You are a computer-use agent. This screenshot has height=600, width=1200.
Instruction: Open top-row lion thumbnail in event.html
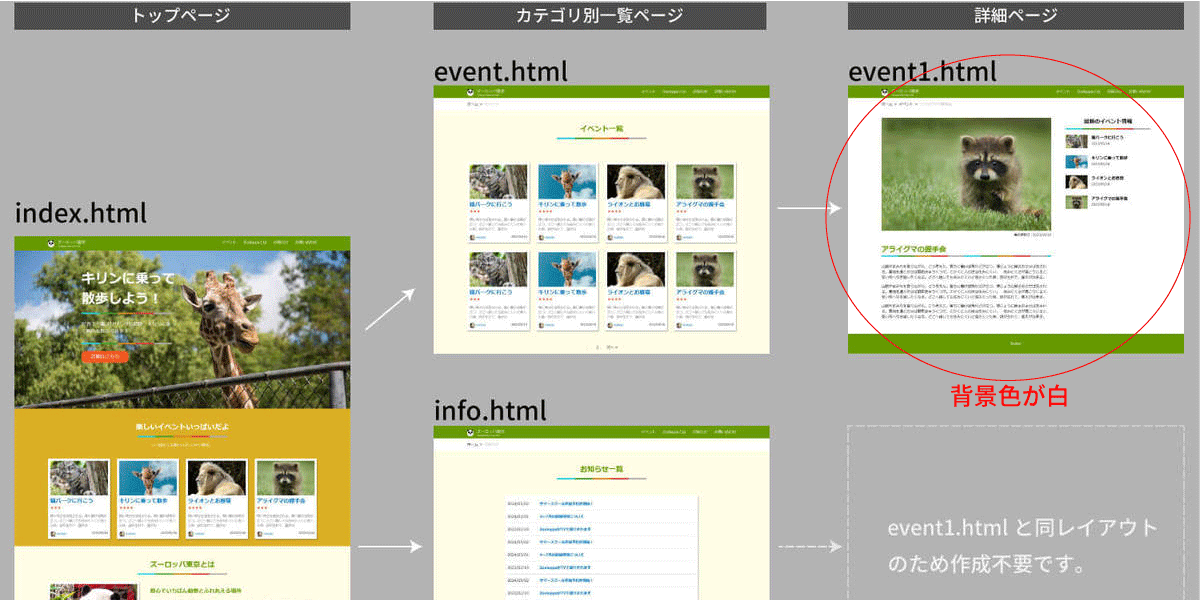[636, 182]
